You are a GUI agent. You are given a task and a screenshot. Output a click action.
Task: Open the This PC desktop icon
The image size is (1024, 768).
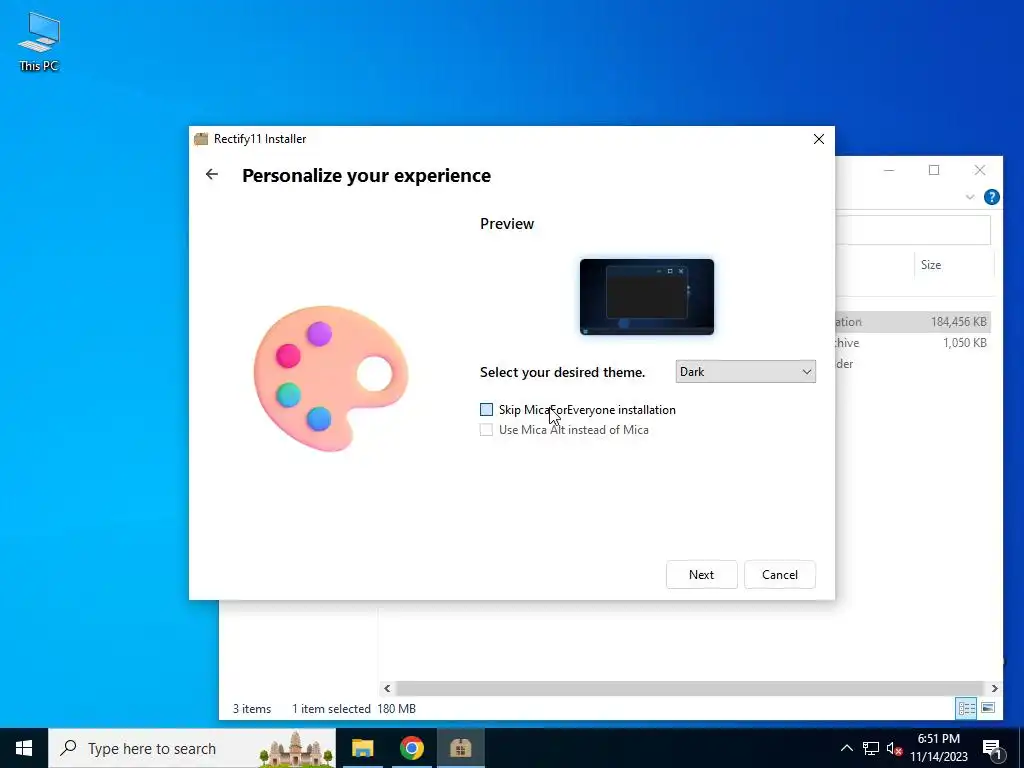pyautogui.click(x=39, y=42)
